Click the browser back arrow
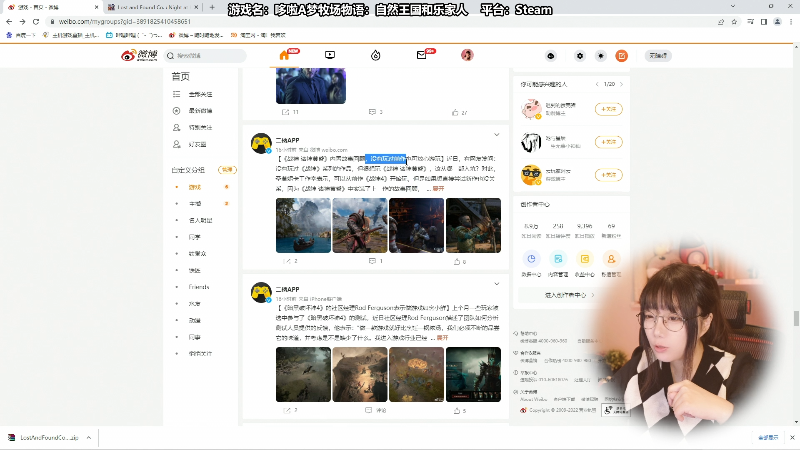 pyautogui.click(x=9, y=21)
